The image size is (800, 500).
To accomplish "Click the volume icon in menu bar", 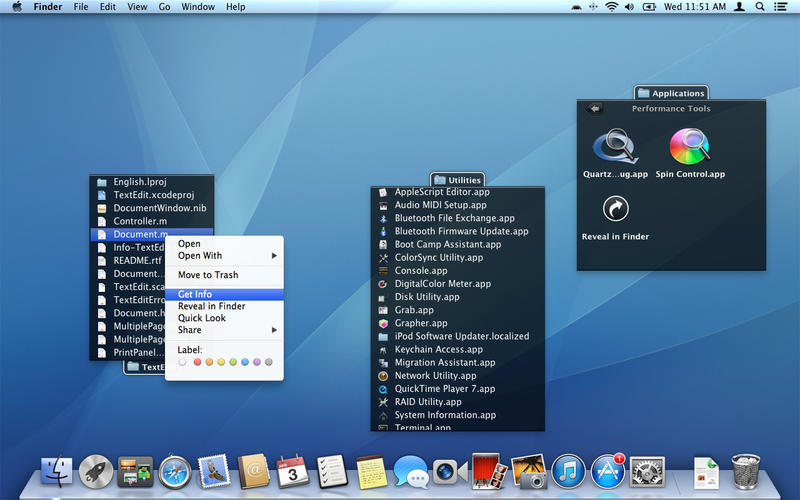I will point(629,7).
